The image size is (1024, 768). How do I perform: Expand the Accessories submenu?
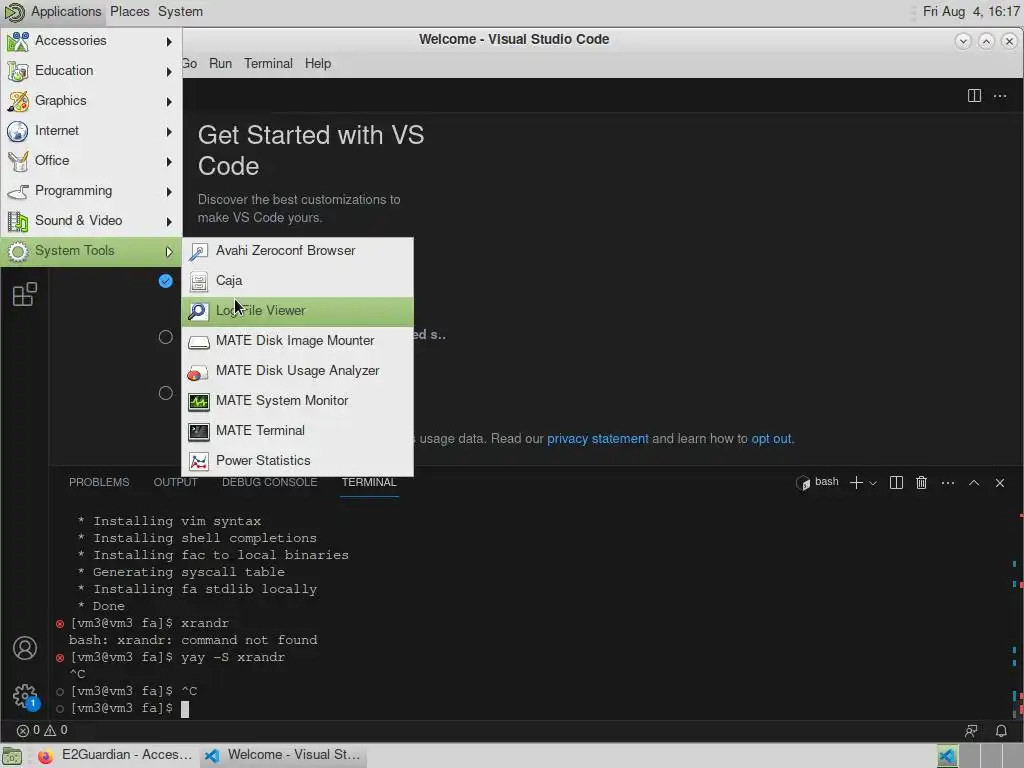point(91,40)
